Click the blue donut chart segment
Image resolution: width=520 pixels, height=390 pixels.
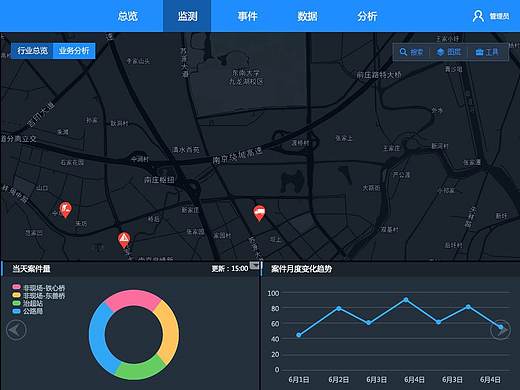(x=98, y=337)
